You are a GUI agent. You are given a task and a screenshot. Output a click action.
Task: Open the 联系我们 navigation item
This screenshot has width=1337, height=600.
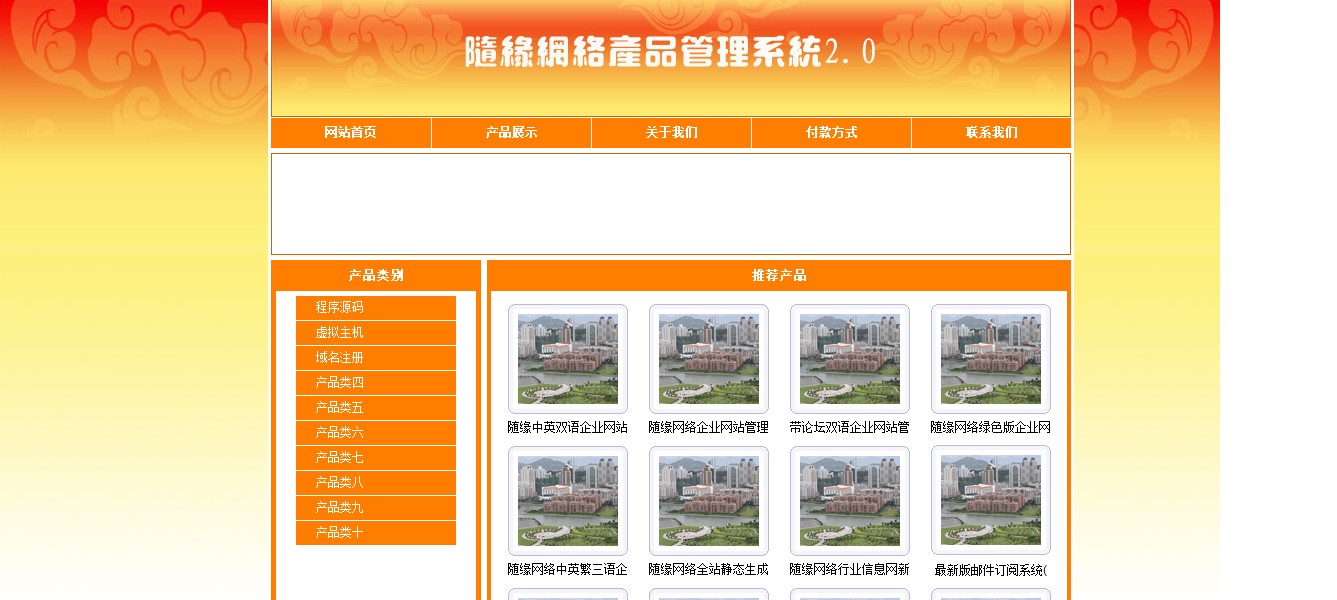pyautogui.click(x=991, y=133)
